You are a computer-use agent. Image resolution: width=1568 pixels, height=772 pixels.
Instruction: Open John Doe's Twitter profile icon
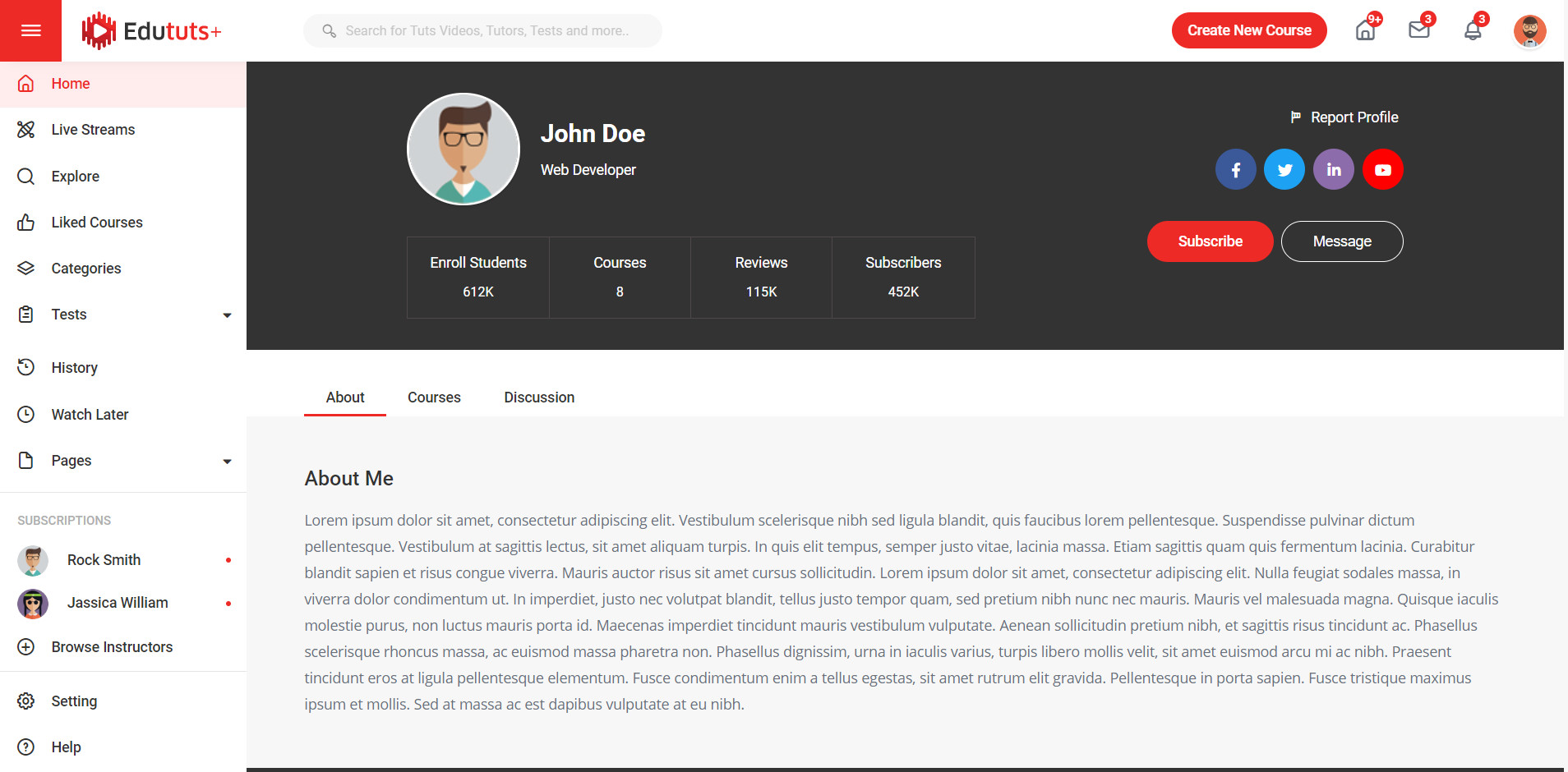tap(1284, 170)
